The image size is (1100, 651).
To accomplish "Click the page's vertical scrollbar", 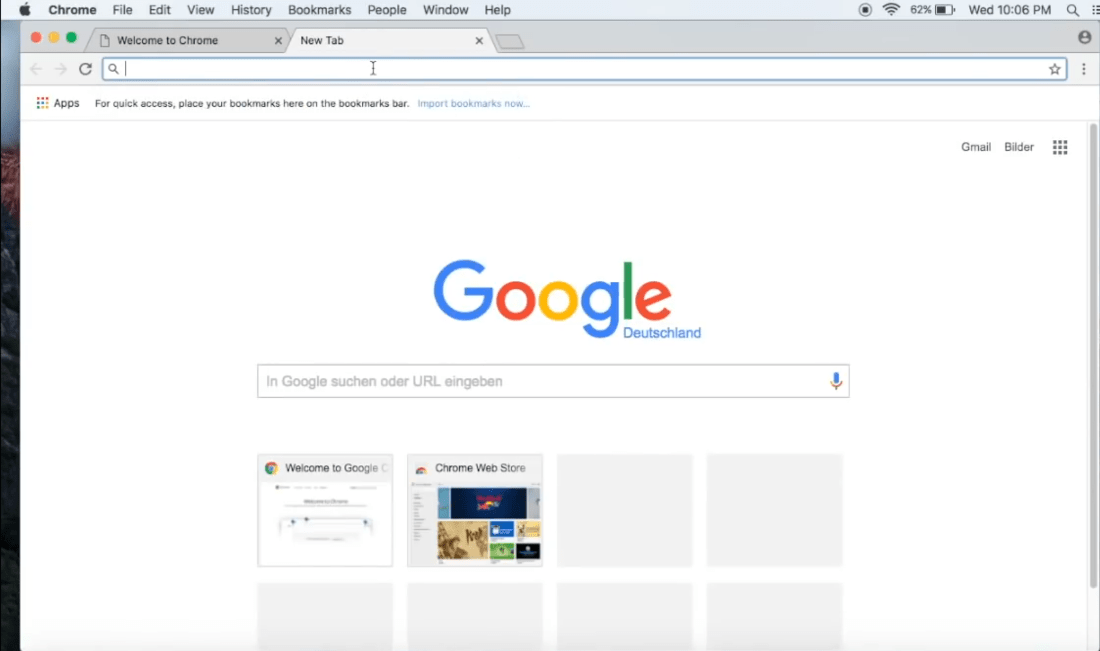I will click(1093, 356).
